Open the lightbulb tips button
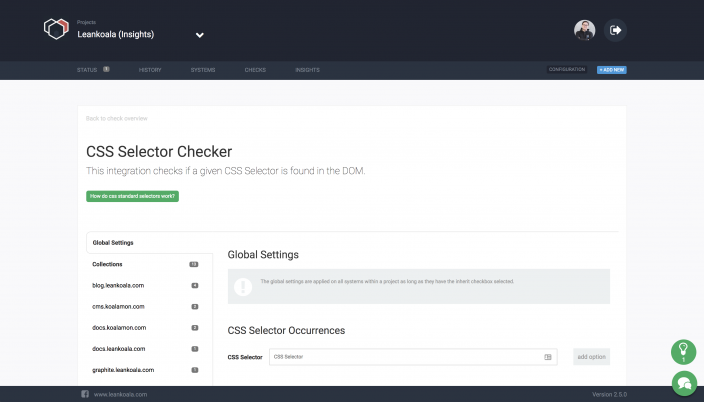The image size is (704, 402). coord(683,352)
